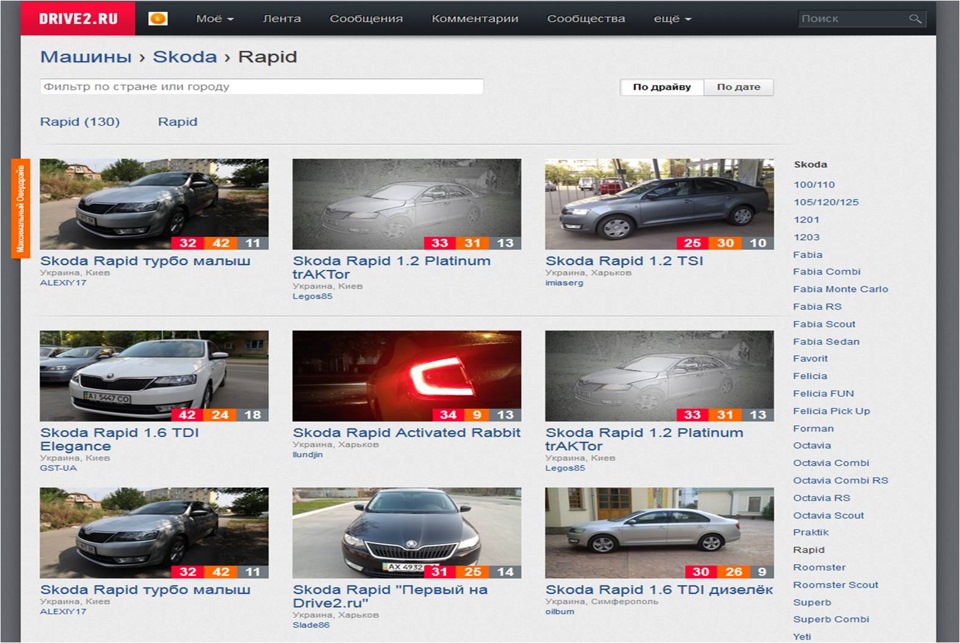Open Комментарии in the navigation bar
Screen dimensions: 960x643
(475, 19)
